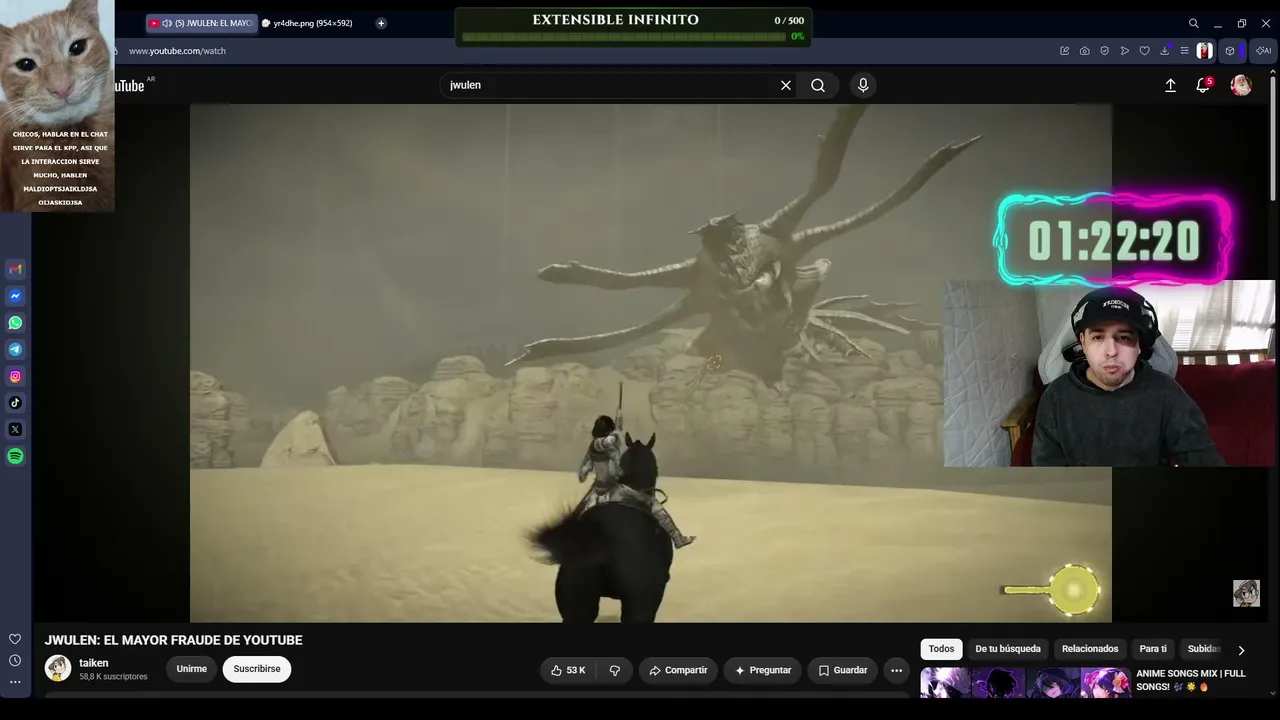1280x720 pixels.
Task: Open the browser downloads icon
Action: click(x=1164, y=51)
